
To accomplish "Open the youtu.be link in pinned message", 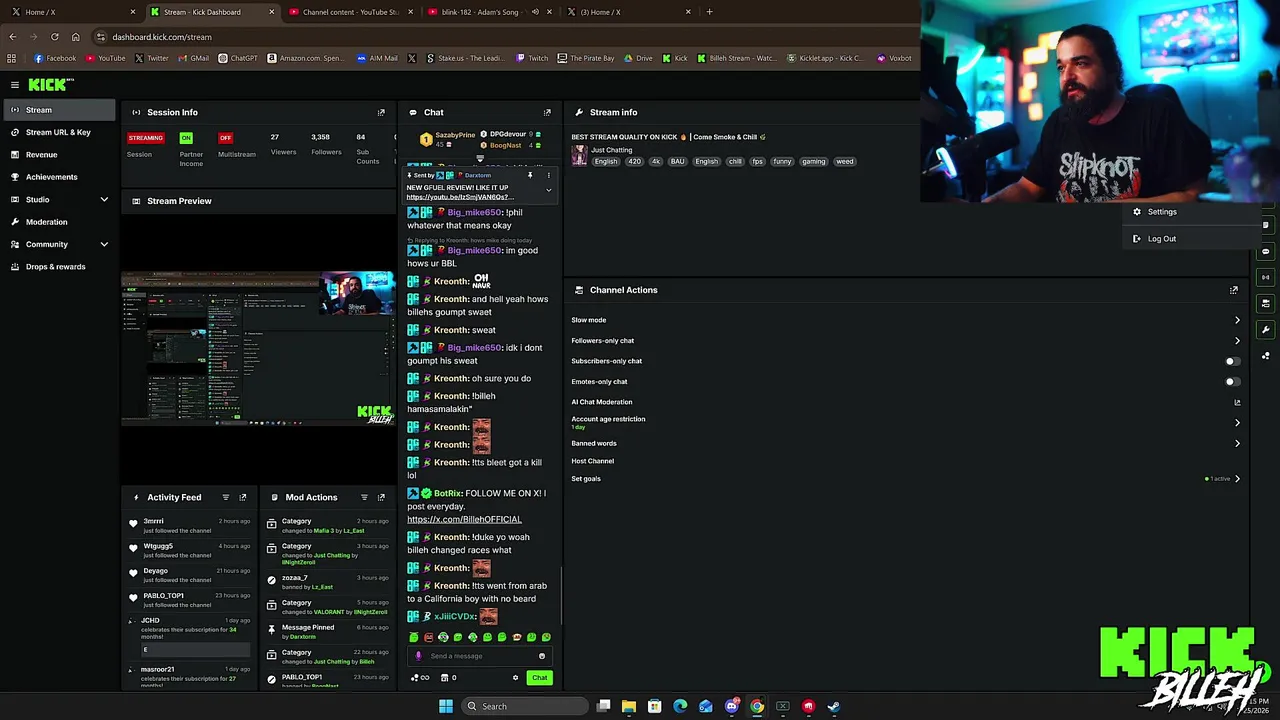I will coord(460,197).
